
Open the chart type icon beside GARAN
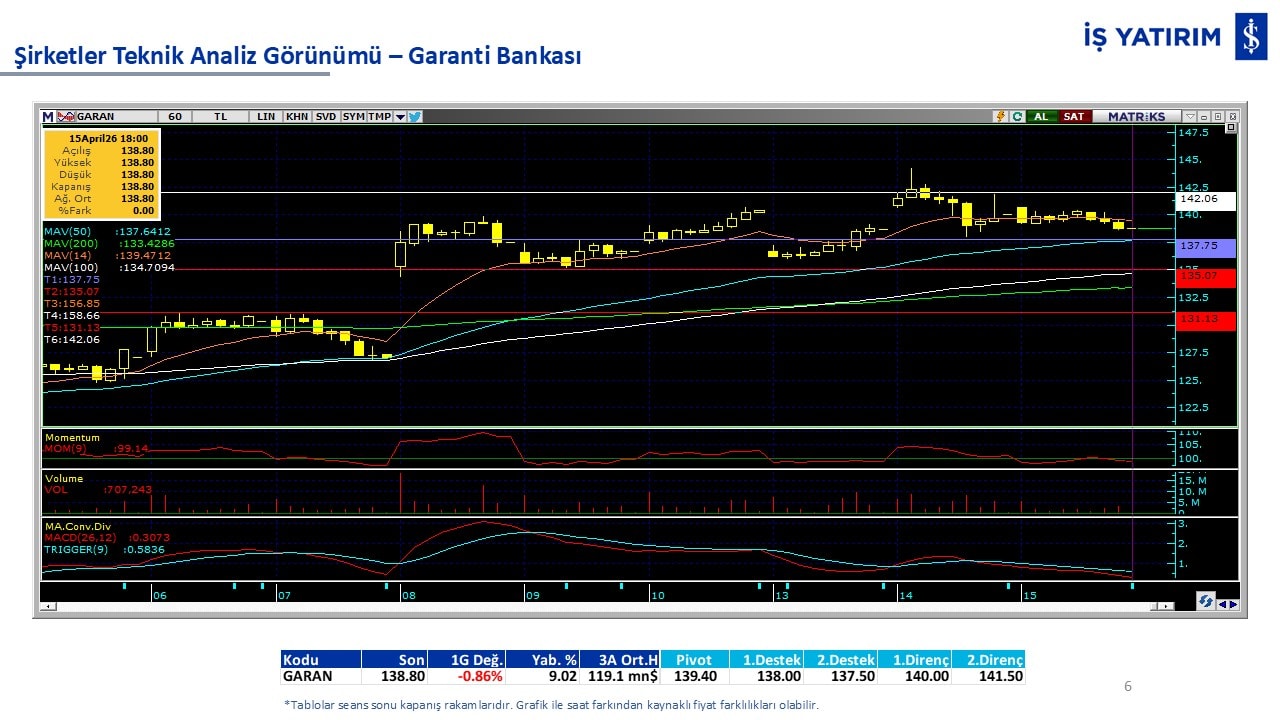[66, 116]
